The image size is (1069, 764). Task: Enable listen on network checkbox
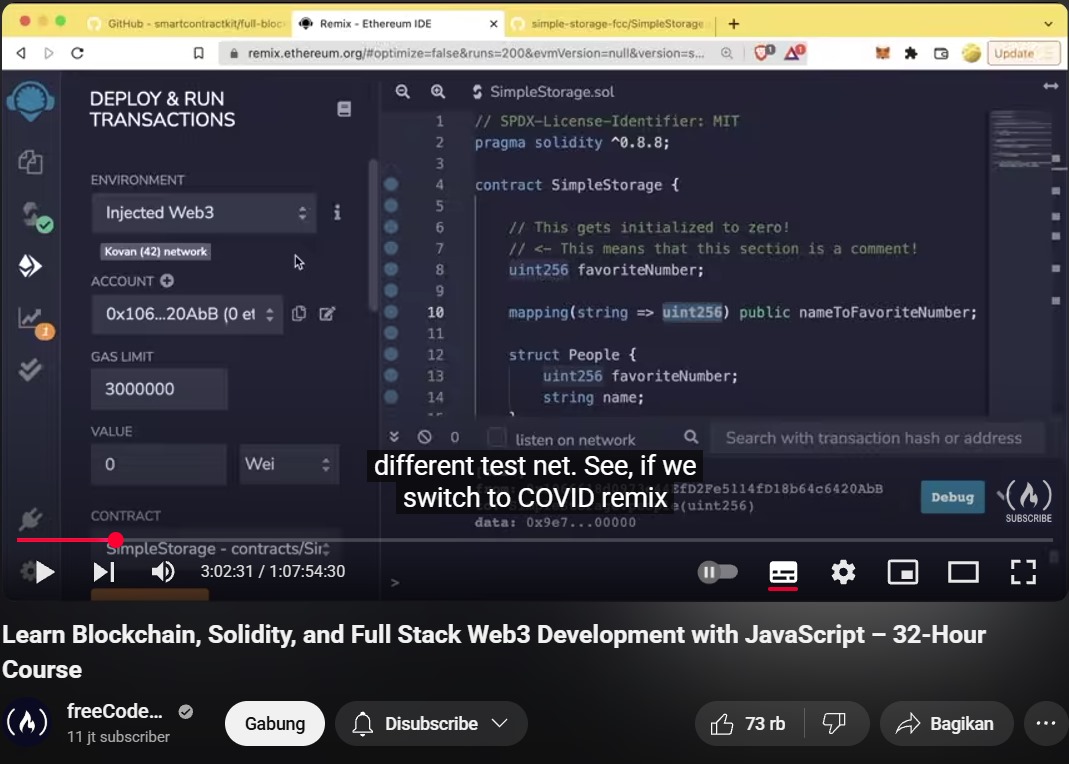(x=497, y=438)
